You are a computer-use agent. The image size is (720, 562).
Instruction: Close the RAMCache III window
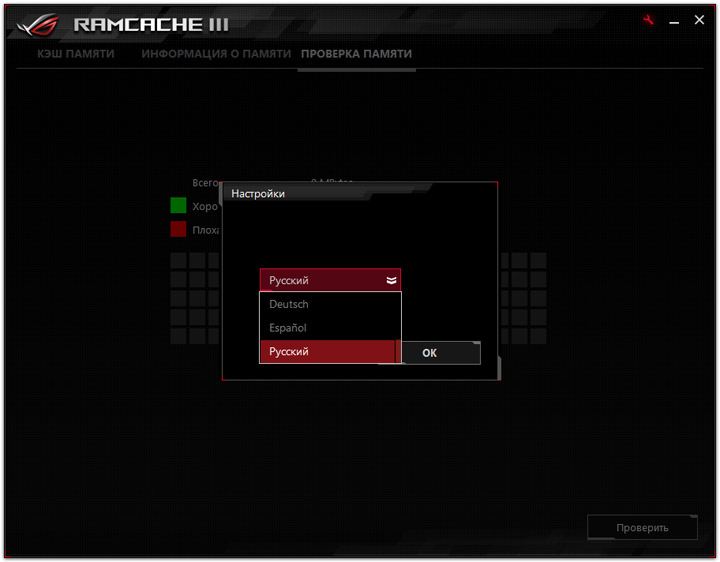[x=699, y=20]
